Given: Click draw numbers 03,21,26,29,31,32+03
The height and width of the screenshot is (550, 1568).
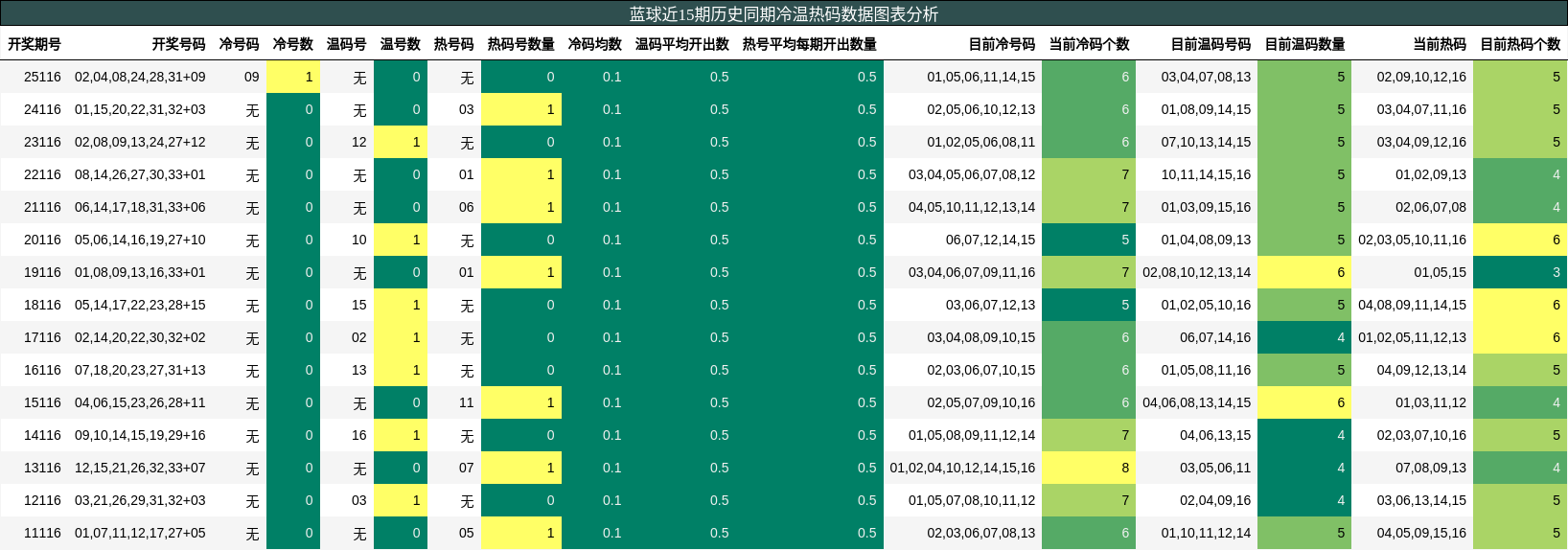Looking at the screenshot, I should [x=140, y=500].
